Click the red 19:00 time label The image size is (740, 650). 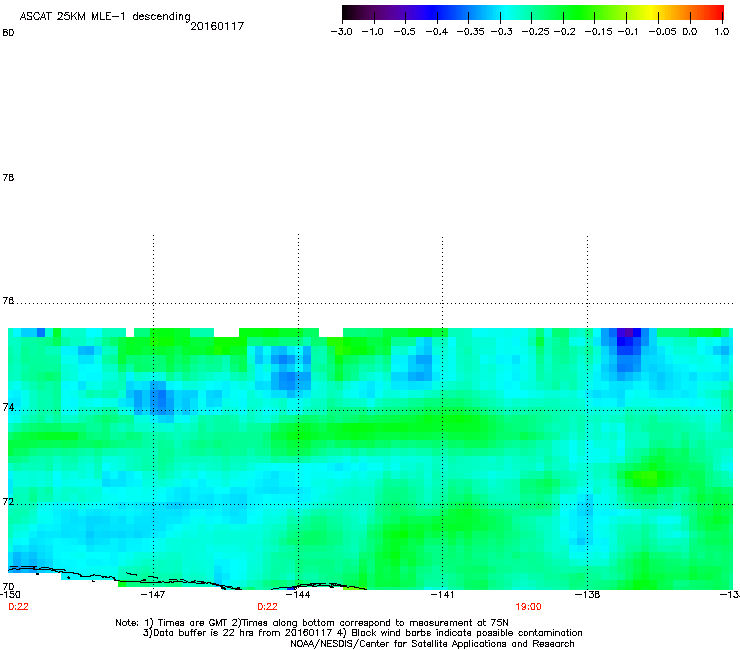tap(528, 607)
